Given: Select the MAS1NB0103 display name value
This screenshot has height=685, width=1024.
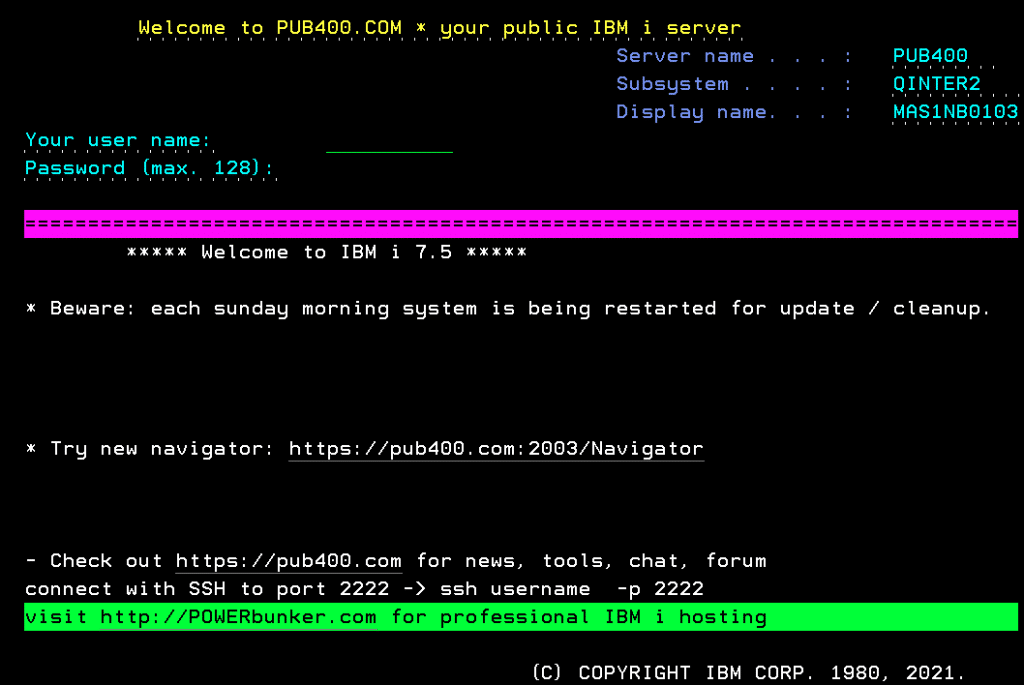Looking at the screenshot, I should (x=955, y=112).
